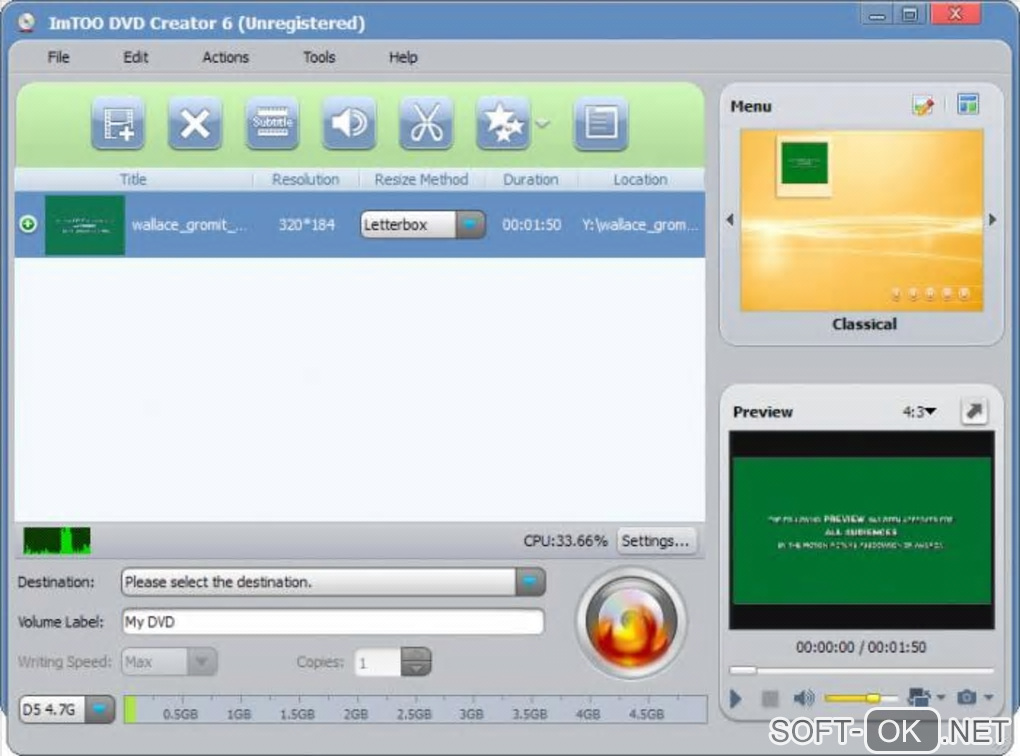The width and height of the screenshot is (1020, 756).
Task: Expand the Letterbox resize method dropdown
Action: [x=470, y=224]
